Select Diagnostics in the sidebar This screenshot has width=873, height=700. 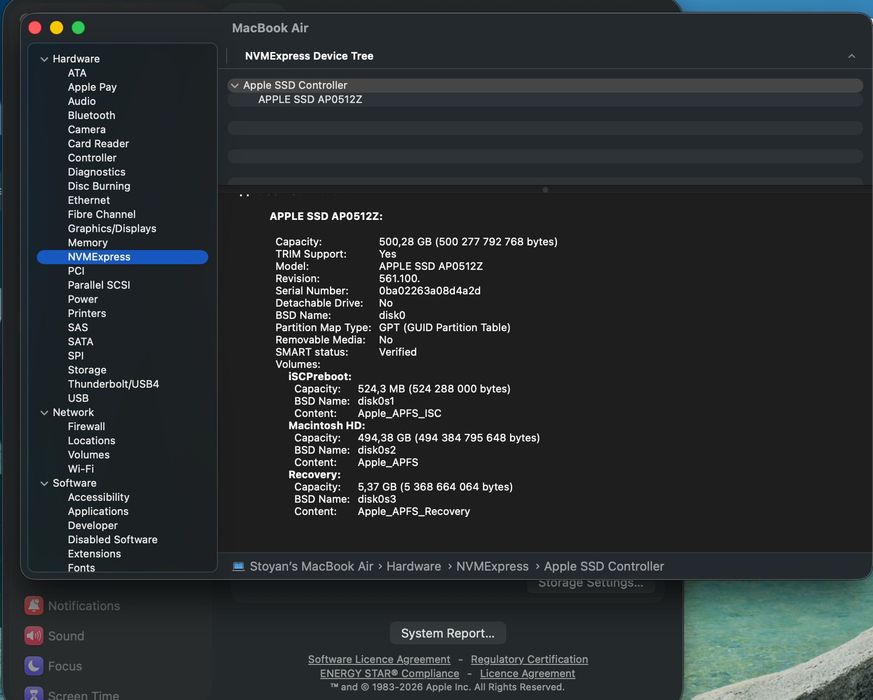point(96,172)
